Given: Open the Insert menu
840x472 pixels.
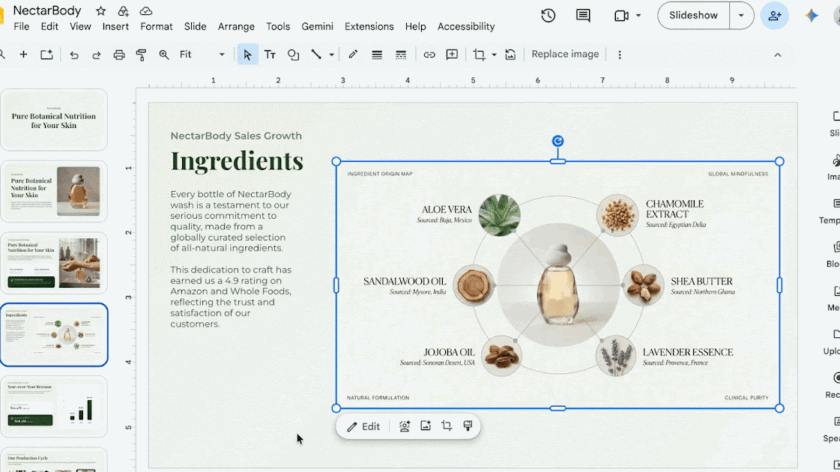Looking at the screenshot, I should pyautogui.click(x=115, y=26).
